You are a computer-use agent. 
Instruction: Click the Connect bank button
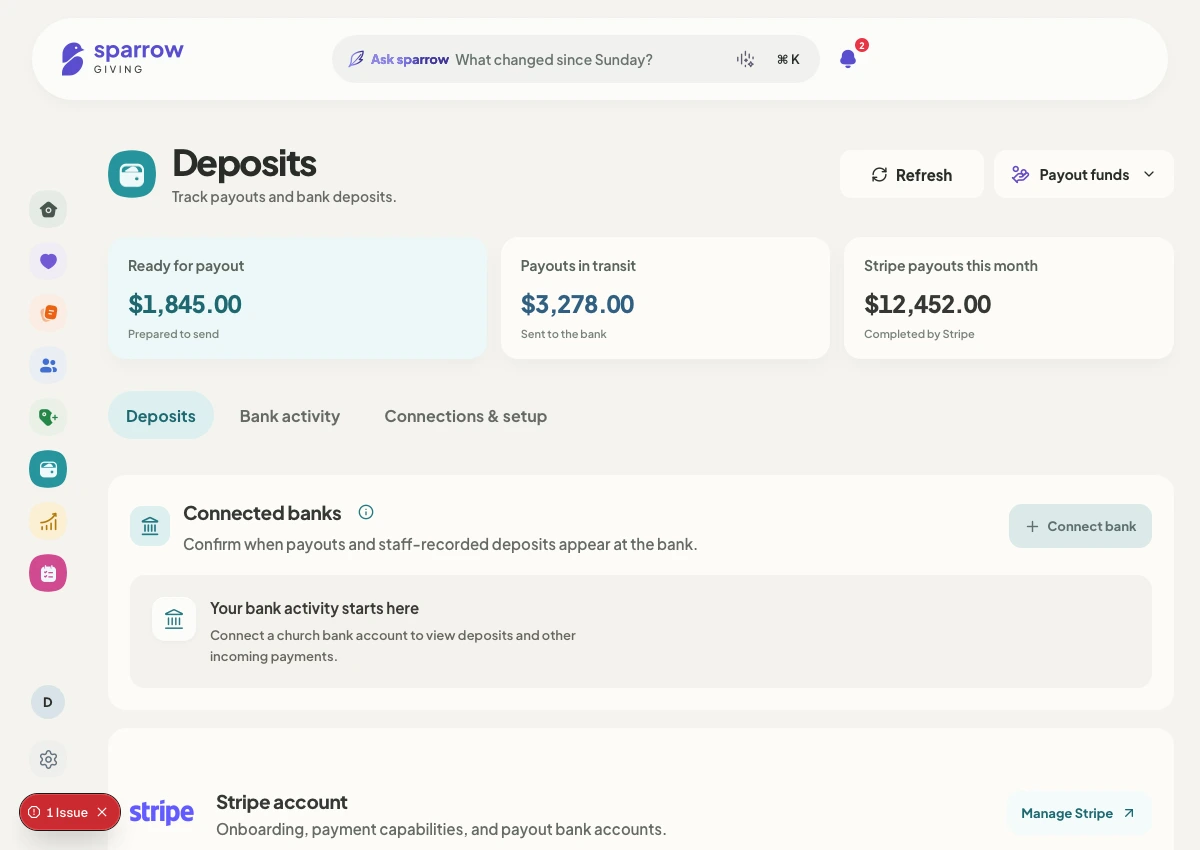click(x=1080, y=526)
